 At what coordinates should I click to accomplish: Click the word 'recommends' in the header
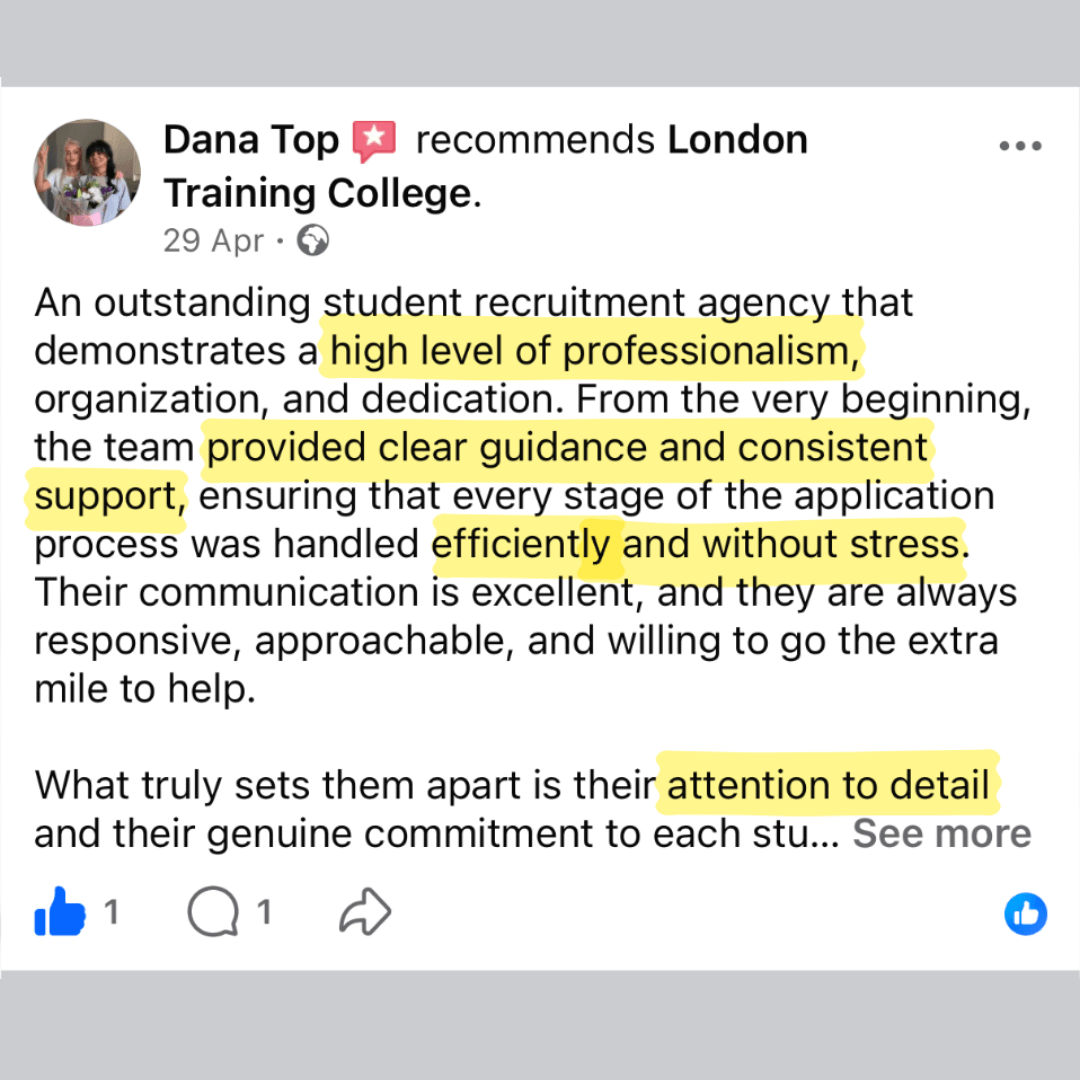[x=535, y=140]
